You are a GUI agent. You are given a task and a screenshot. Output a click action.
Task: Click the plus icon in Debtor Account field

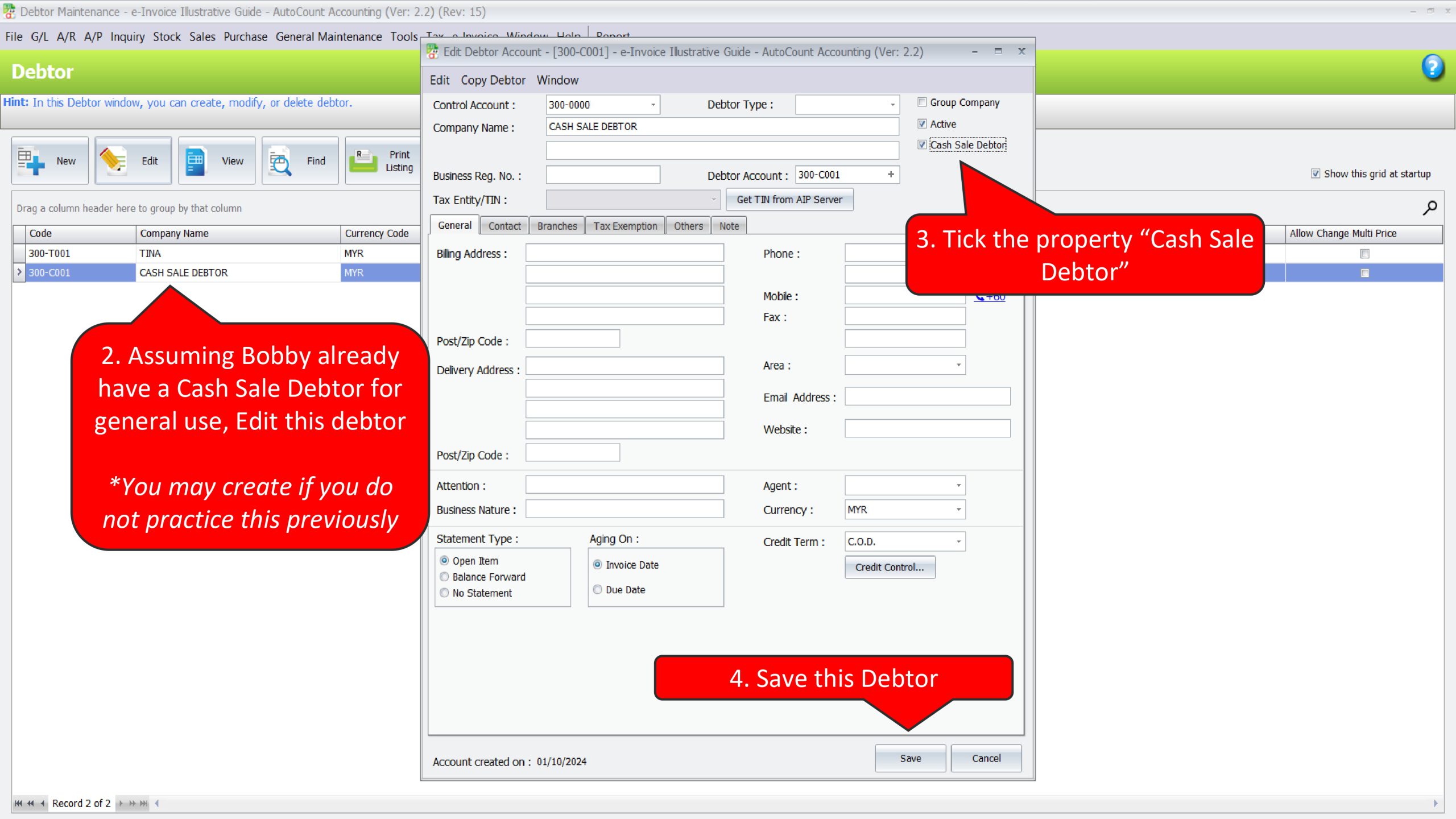click(891, 175)
